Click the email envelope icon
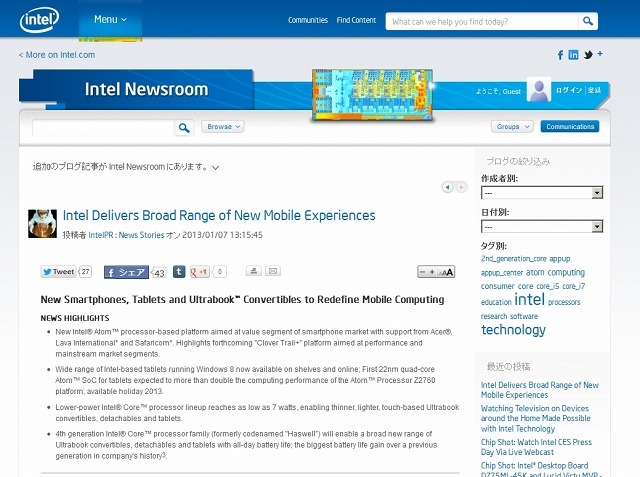This screenshot has width=640, height=477. (x=273, y=271)
